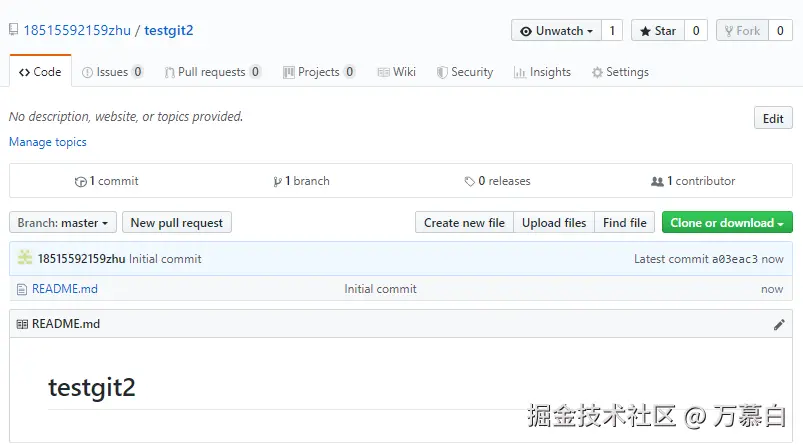Screen dimensions: 803x445
Task: Open the Initial commit message in header row
Action: pyautogui.click(x=165, y=259)
